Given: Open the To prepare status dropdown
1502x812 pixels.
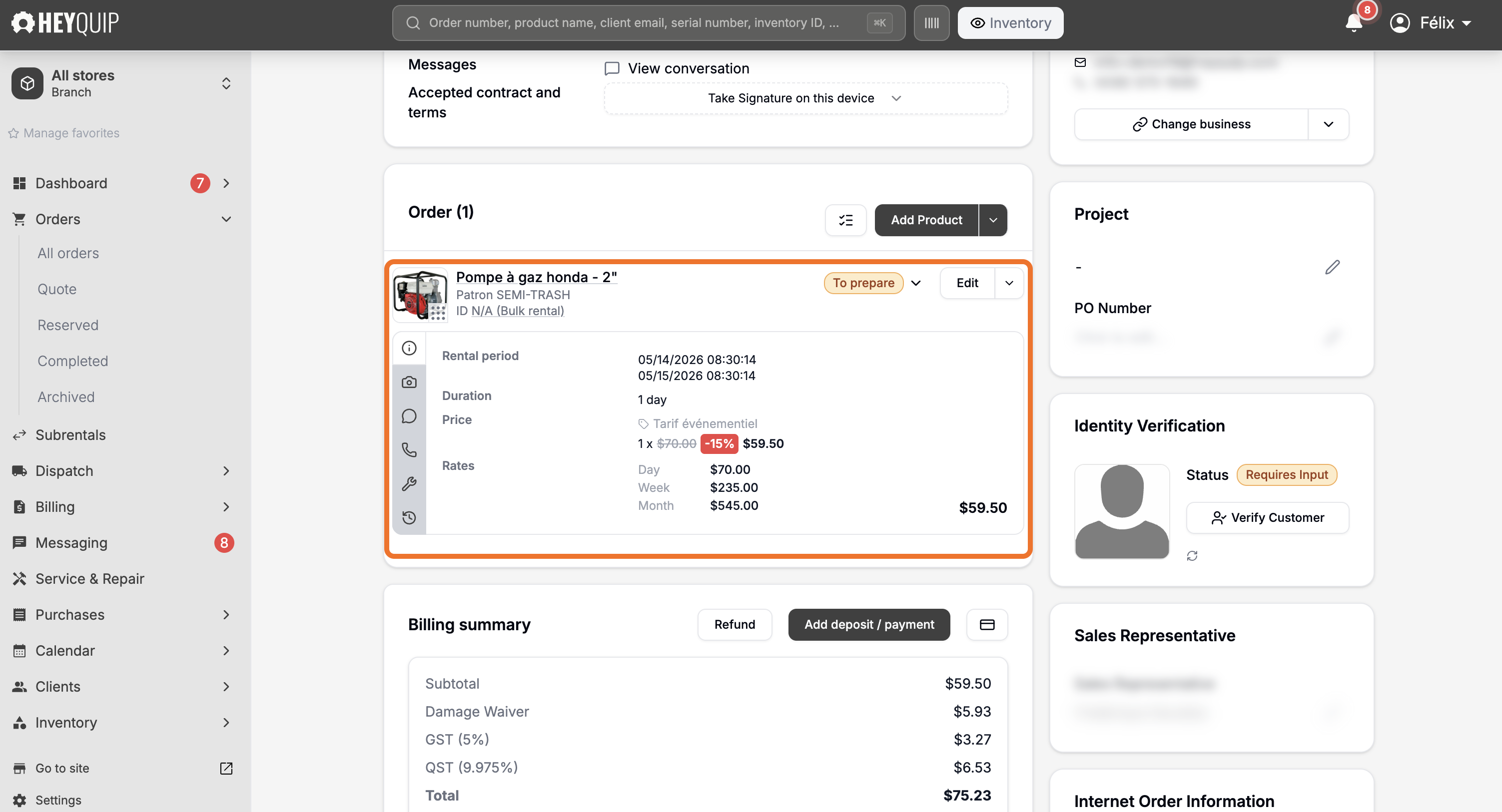Looking at the screenshot, I should [x=916, y=283].
